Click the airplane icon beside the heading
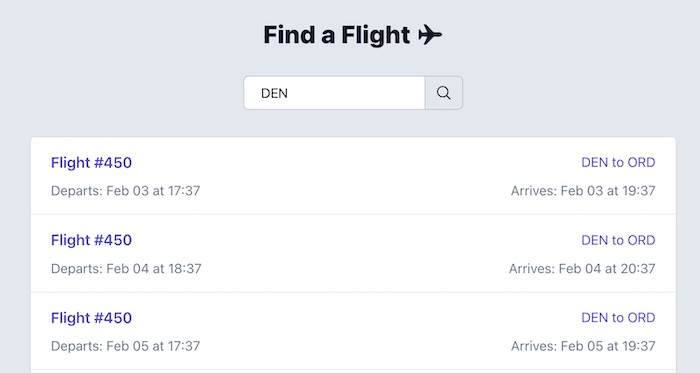This screenshot has height=373, width=700. (x=430, y=35)
